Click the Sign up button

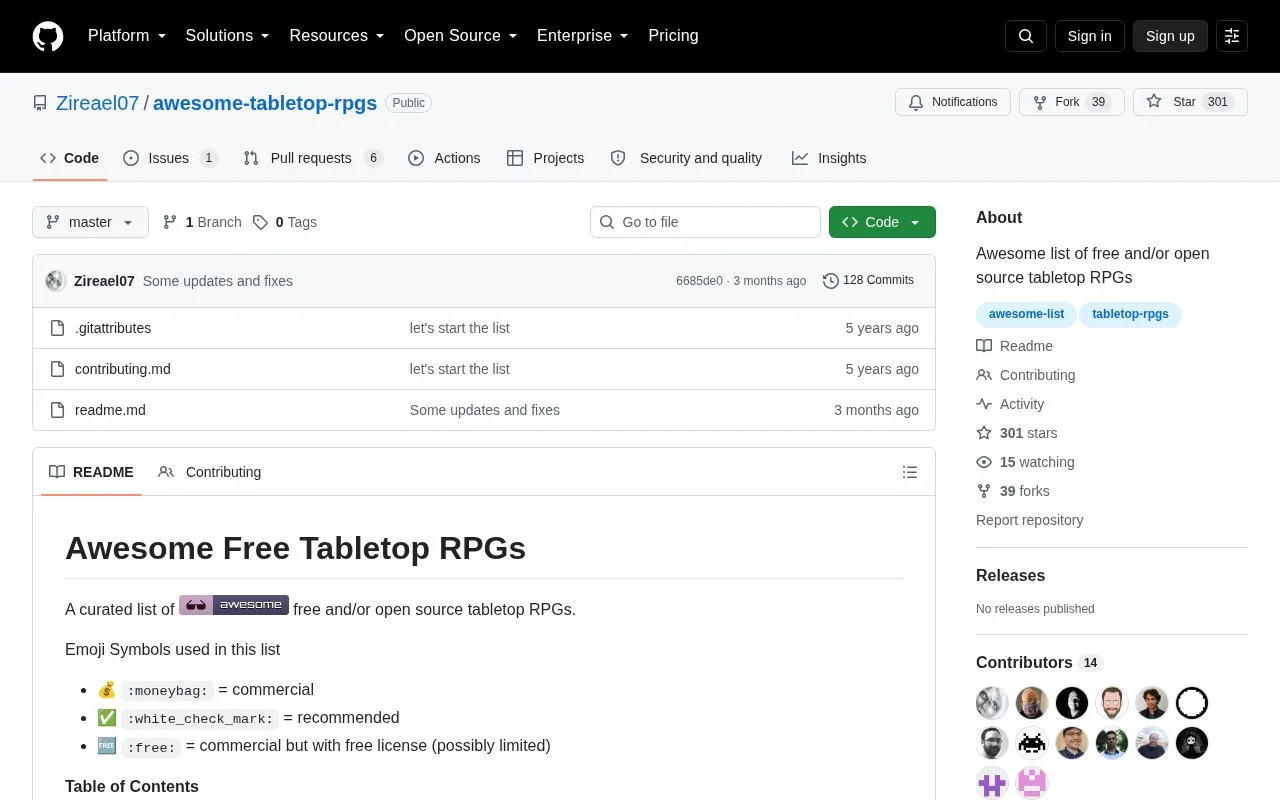pyautogui.click(x=1170, y=36)
